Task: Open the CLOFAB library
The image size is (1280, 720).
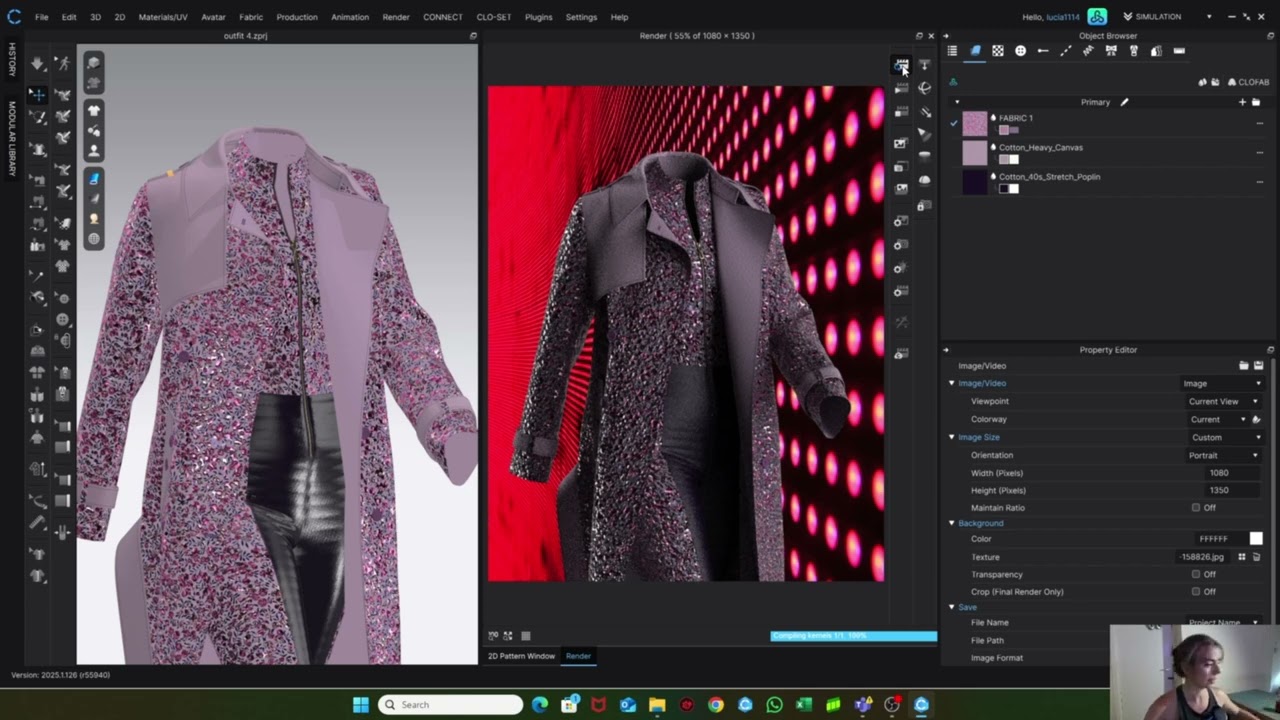Action: tap(1248, 82)
